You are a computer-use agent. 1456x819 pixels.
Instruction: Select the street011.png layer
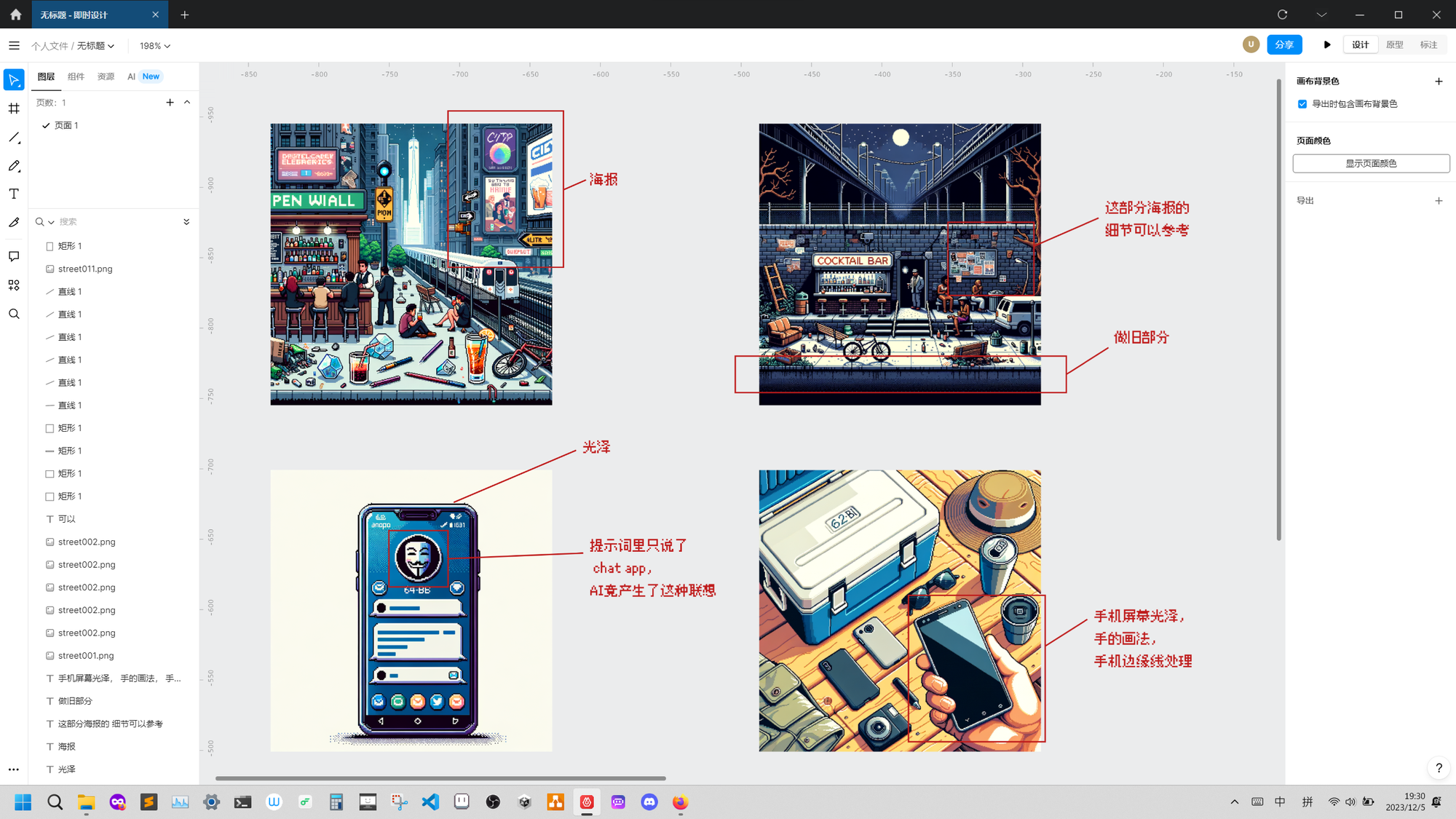(85, 269)
